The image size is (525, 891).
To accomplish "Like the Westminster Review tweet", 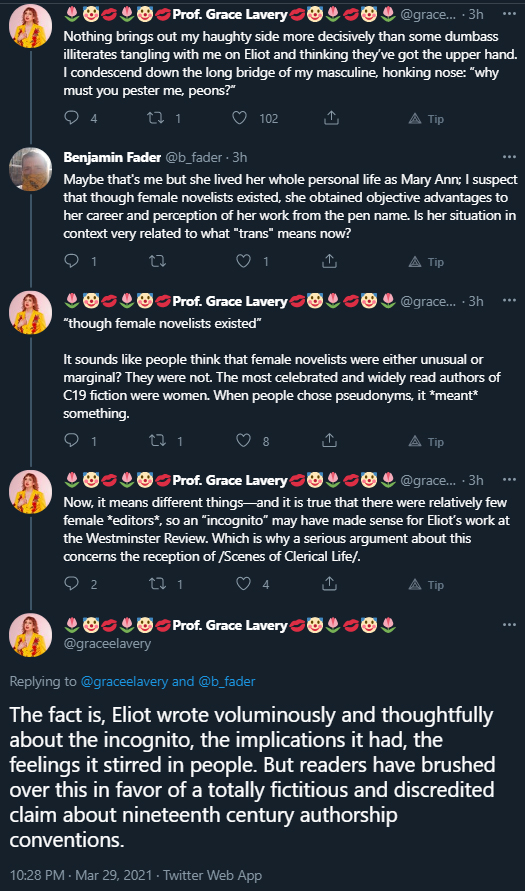I will [243, 584].
